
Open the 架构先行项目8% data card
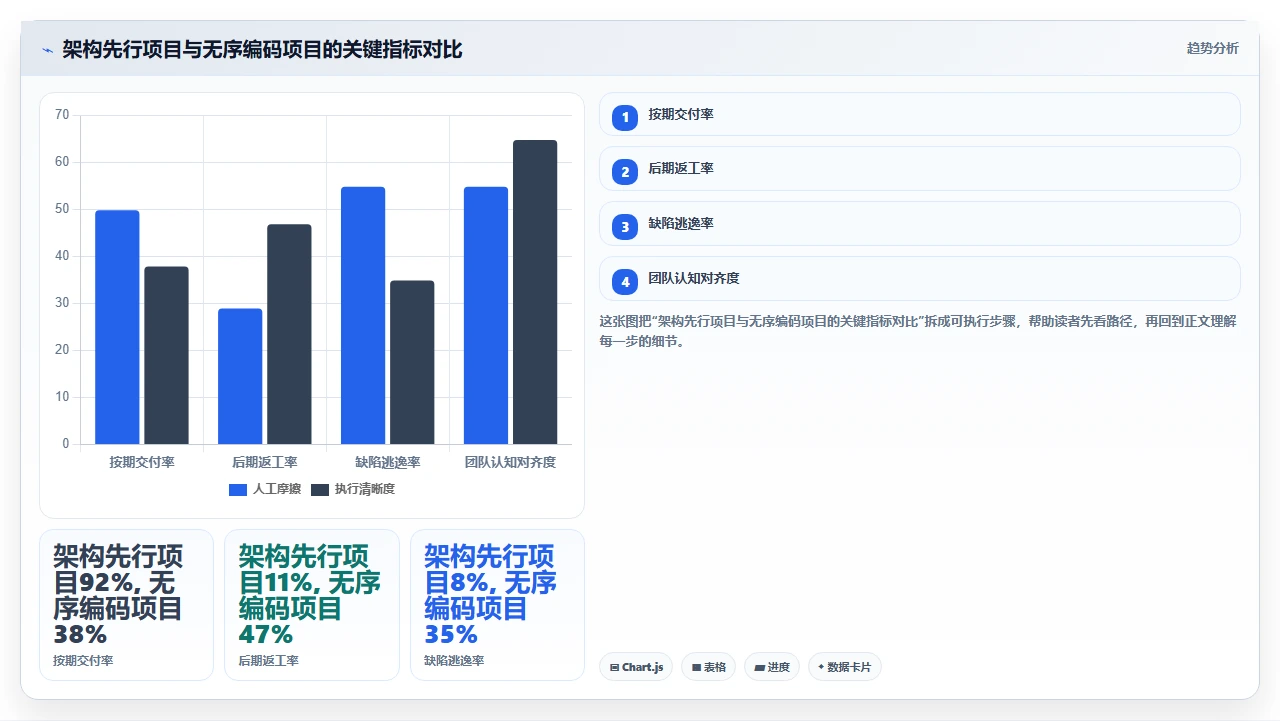[497, 605]
